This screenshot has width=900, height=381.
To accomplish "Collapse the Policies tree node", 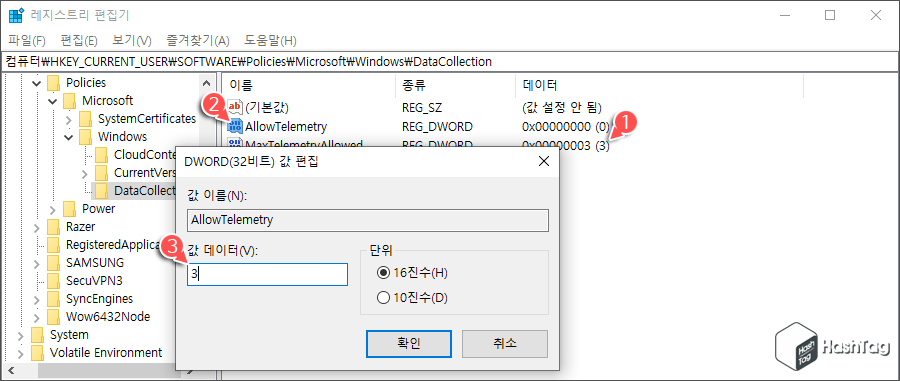I will (37, 83).
